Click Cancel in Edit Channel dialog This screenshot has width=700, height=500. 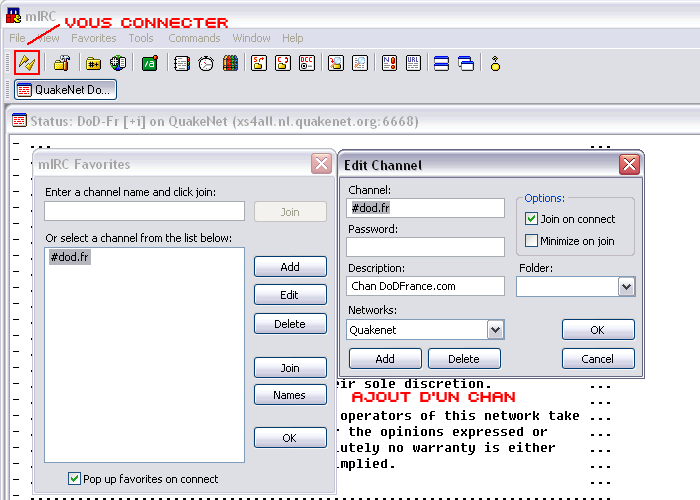pos(598,358)
